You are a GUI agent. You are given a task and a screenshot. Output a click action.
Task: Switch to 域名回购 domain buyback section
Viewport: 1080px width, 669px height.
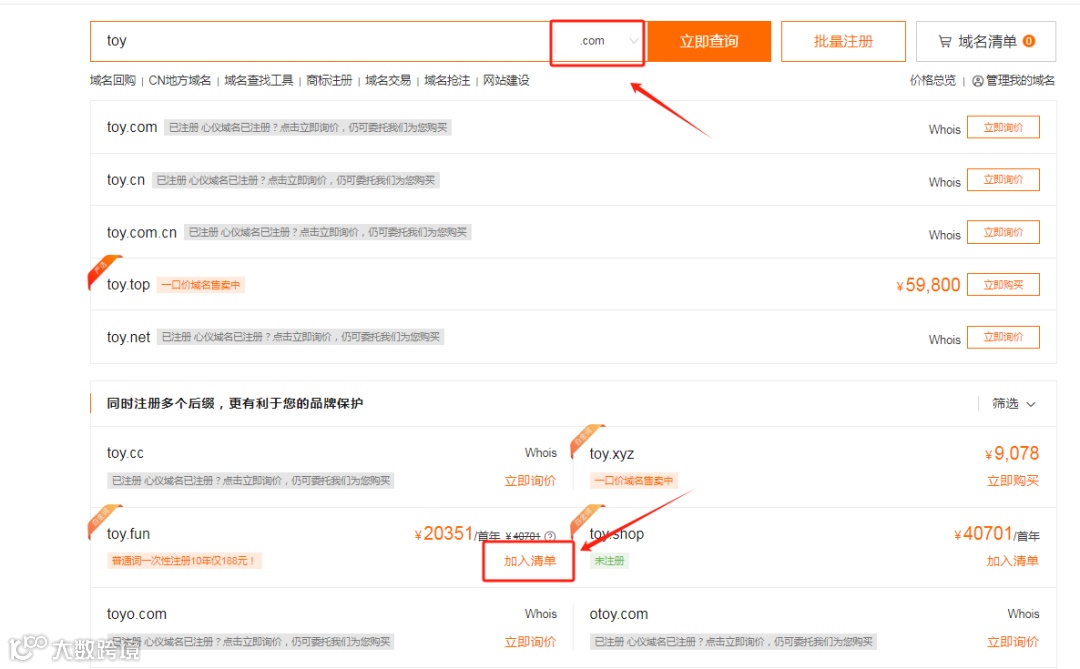click(114, 80)
